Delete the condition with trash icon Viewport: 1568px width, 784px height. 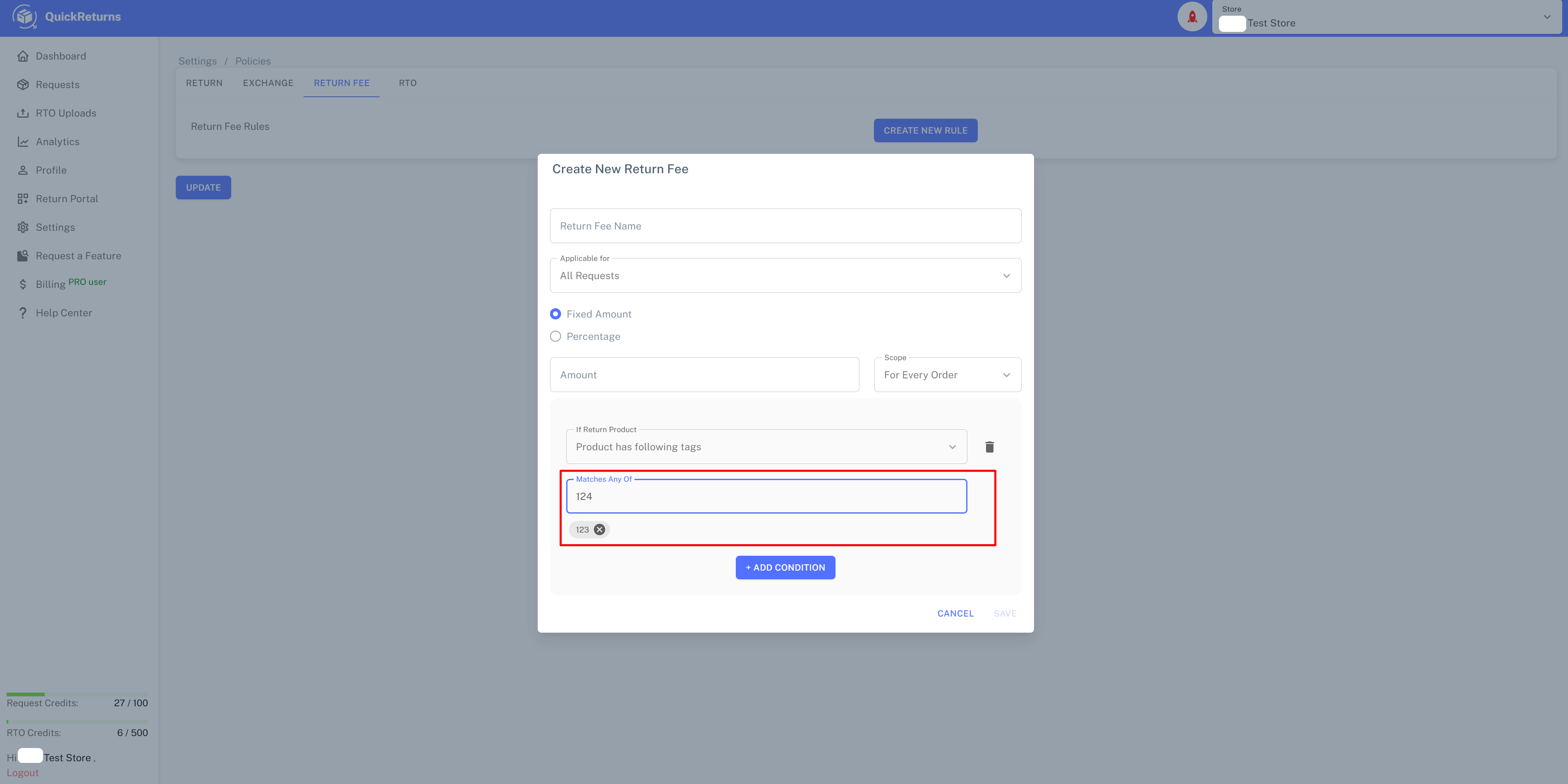click(990, 447)
